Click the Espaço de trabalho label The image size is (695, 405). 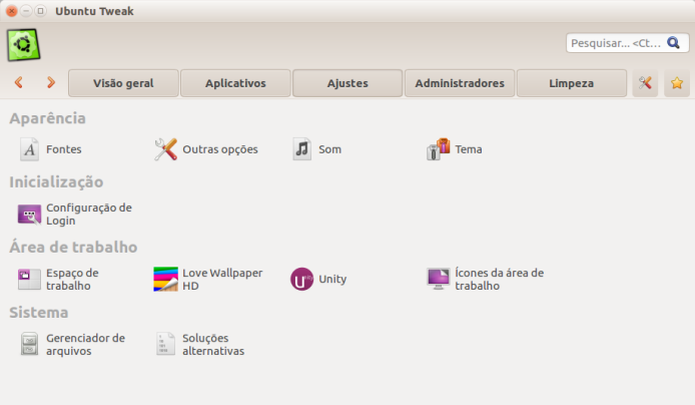tap(72, 279)
